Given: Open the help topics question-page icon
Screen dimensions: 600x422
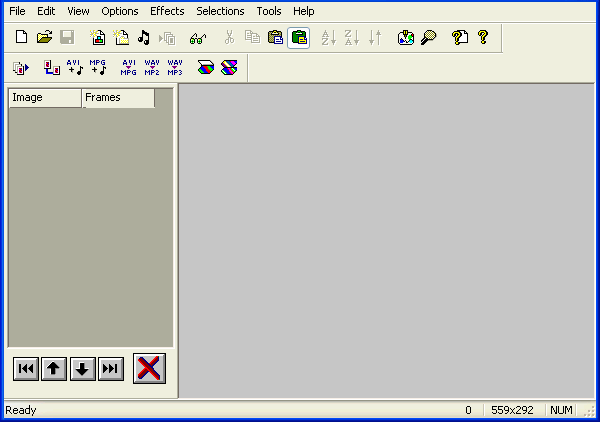Looking at the screenshot, I should click(x=460, y=37).
